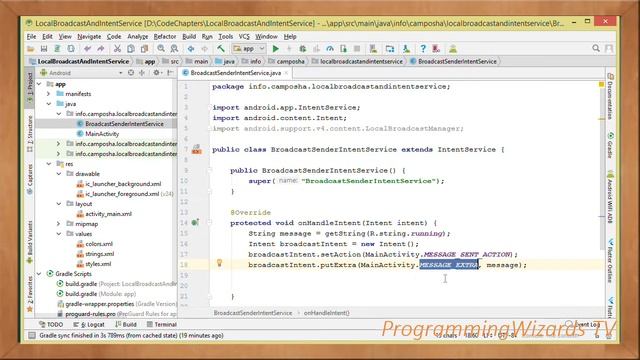
Task: Collapse the drawable folder
Action: click(59, 174)
